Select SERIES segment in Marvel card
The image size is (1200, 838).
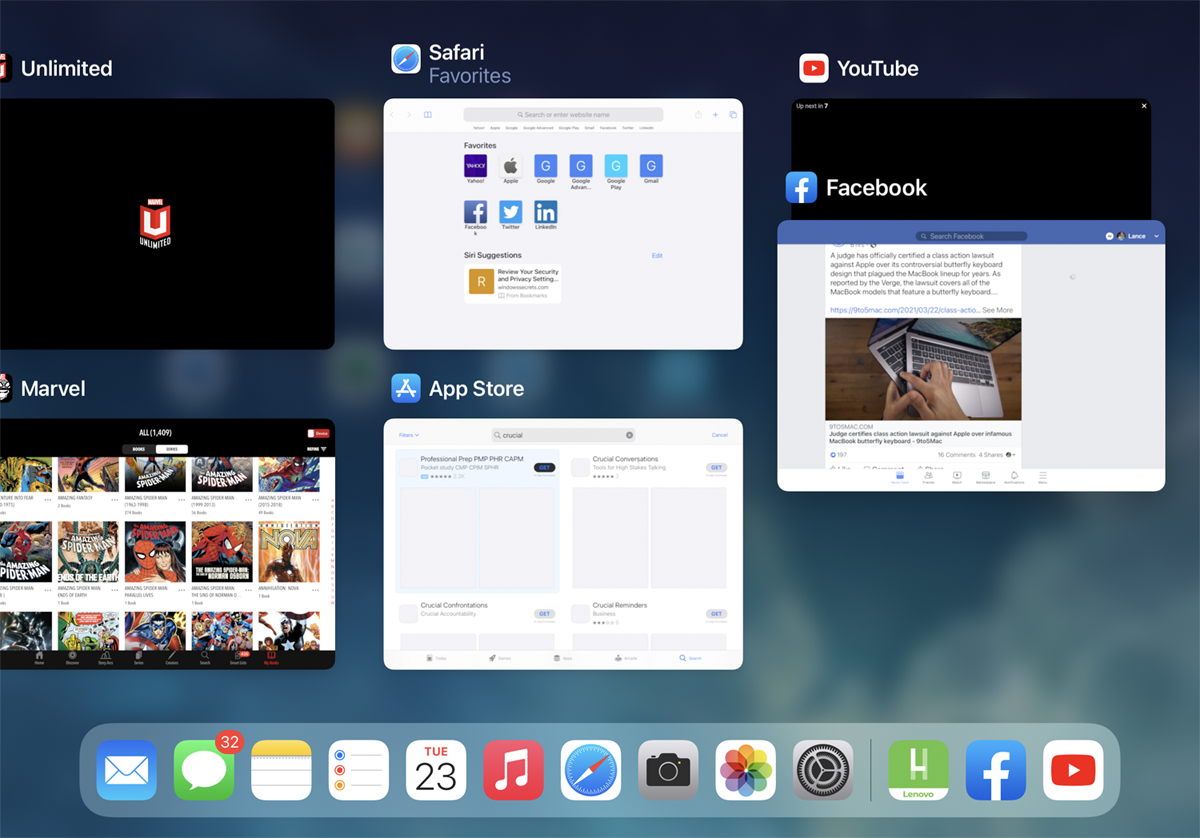pos(171,450)
